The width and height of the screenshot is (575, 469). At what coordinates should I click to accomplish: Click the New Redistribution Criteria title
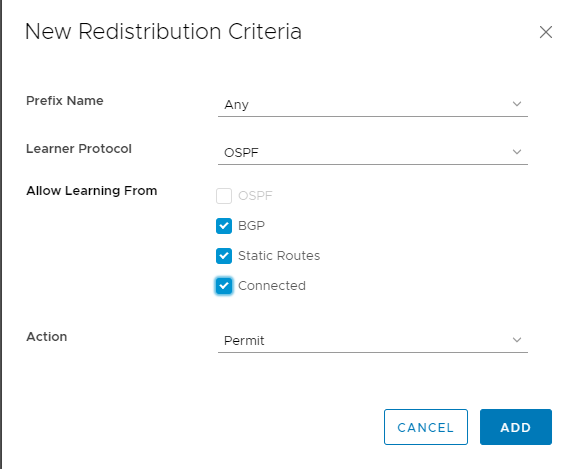coord(164,32)
